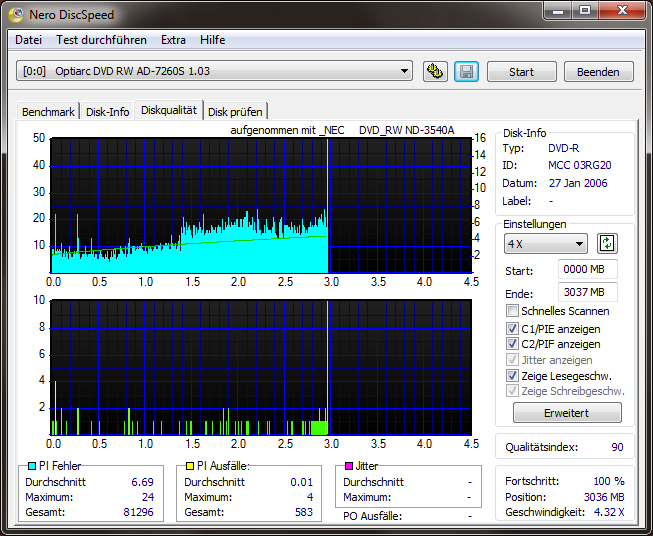Click the disc ID MCC 03RG20

click(x=580, y=165)
